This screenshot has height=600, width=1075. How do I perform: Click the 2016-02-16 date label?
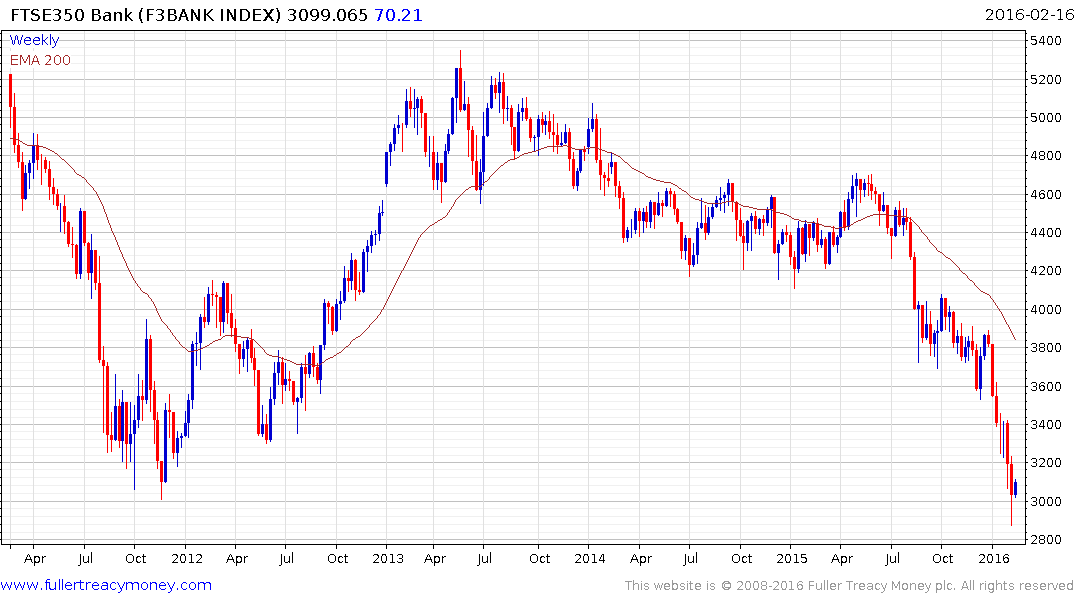[x=1029, y=15]
